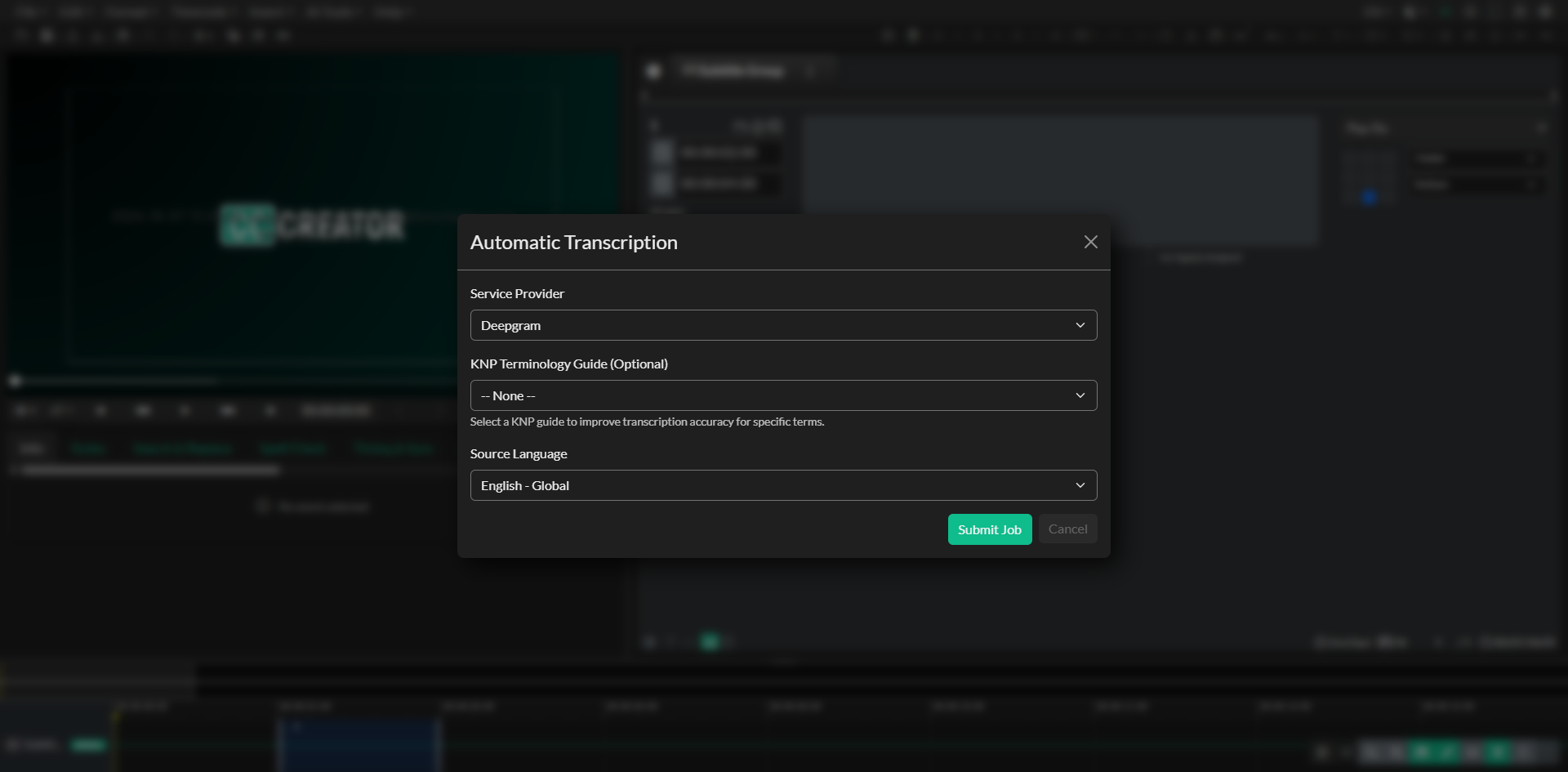Click the Submit Job button
1568x772 pixels.
tap(990, 529)
